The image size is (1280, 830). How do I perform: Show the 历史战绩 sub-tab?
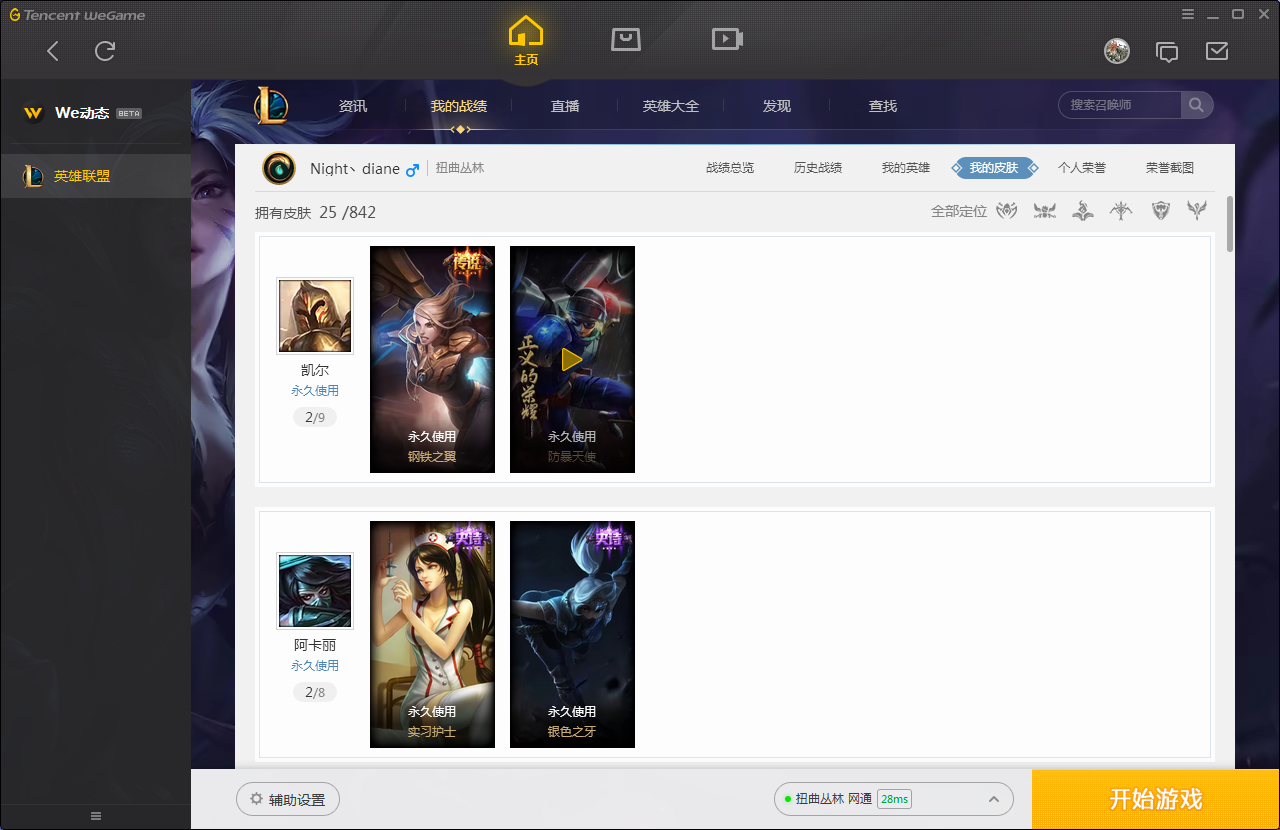click(818, 168)
